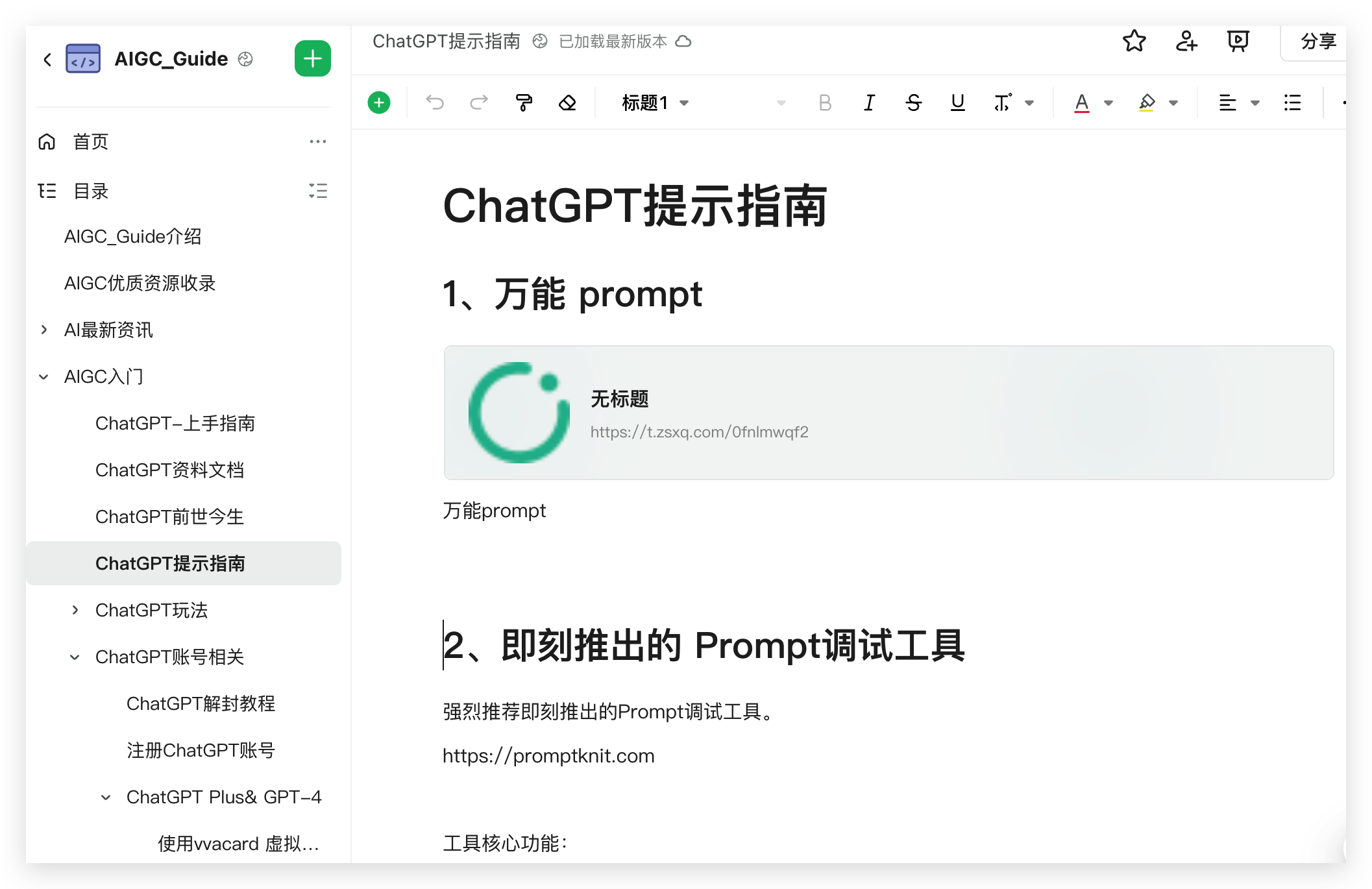Screen dimensions: 1372x889
Task: Open the font size dropdown arrow
Action: (x=781, y=103)
